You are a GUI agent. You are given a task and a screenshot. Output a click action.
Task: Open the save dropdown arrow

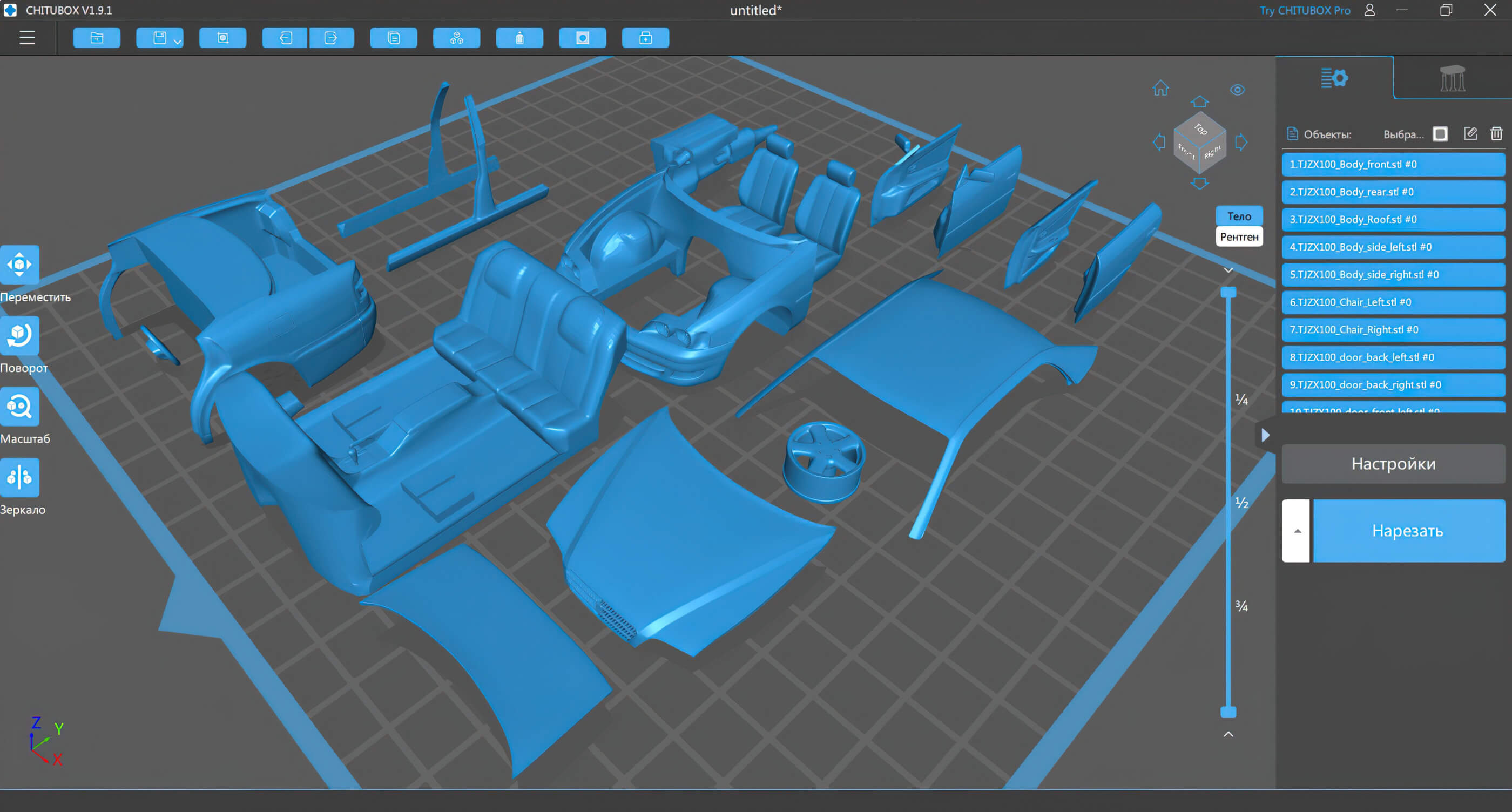tap(177, 41)
